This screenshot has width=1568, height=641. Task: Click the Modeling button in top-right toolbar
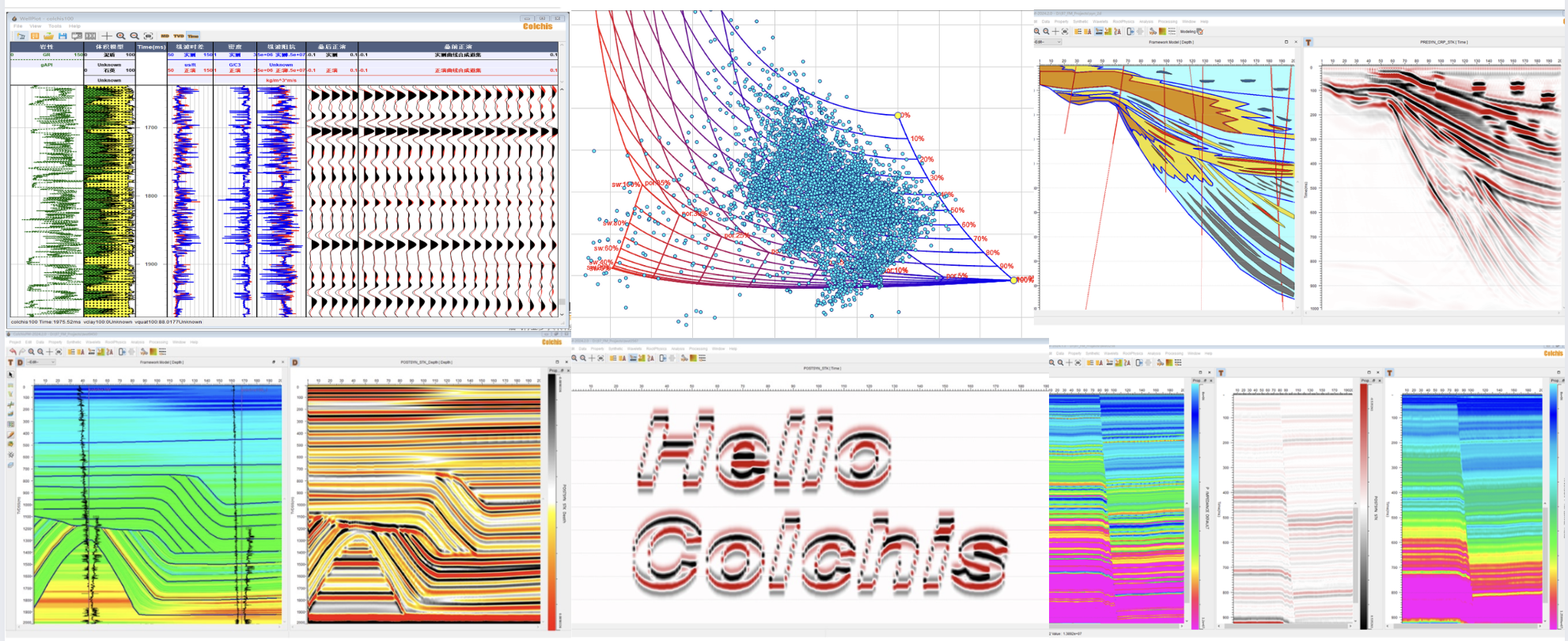click(x=1191, y=32)
